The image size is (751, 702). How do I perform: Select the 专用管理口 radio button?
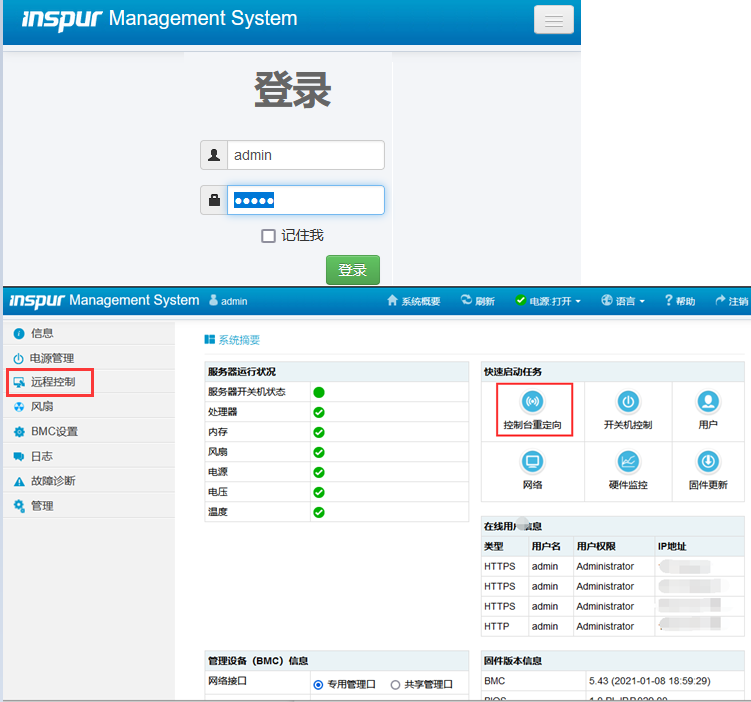click(318, 685)
